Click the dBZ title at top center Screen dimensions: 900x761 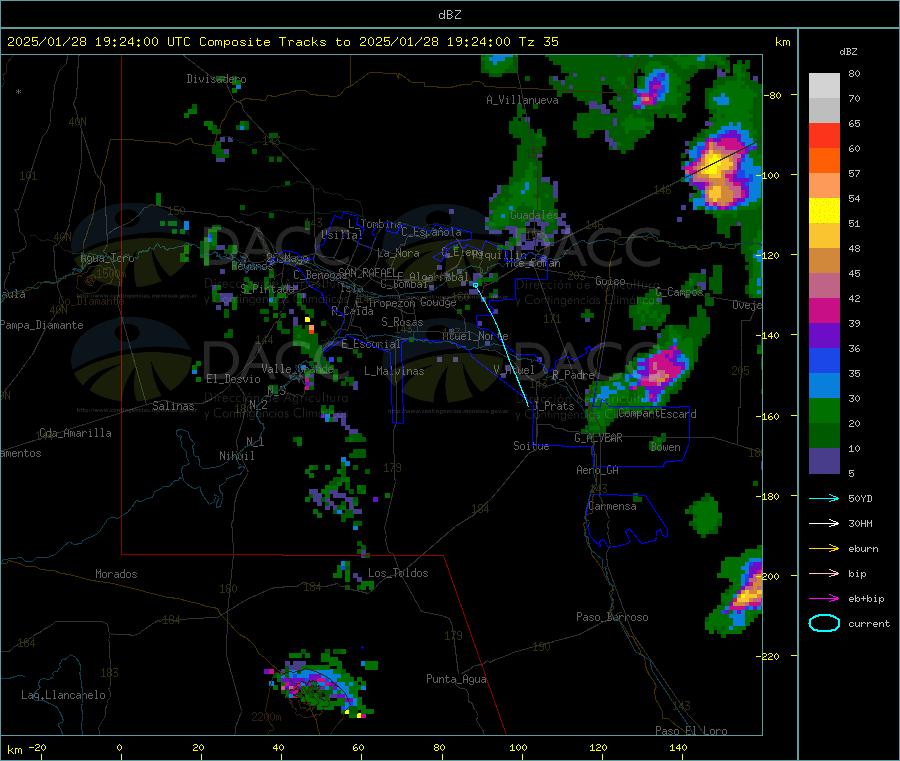coord(449,15)
